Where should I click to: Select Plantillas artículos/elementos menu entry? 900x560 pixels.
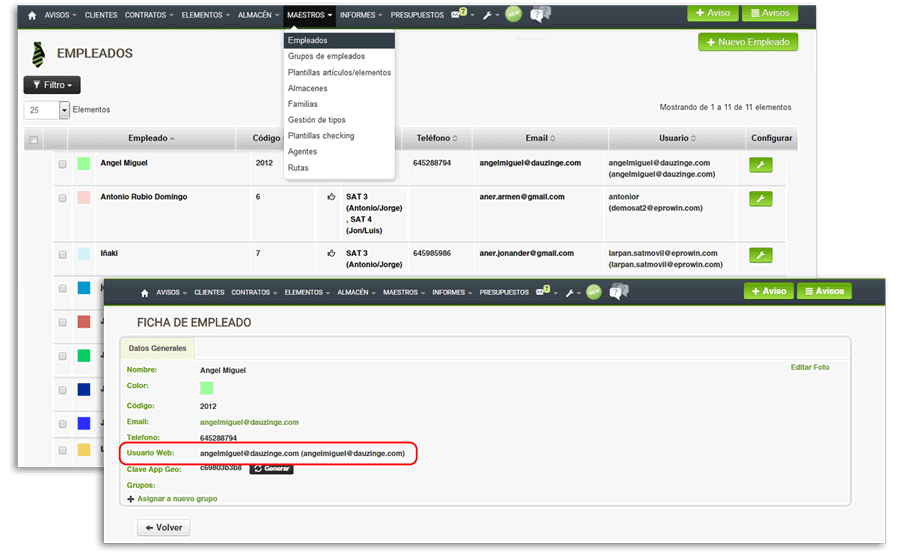339,72
